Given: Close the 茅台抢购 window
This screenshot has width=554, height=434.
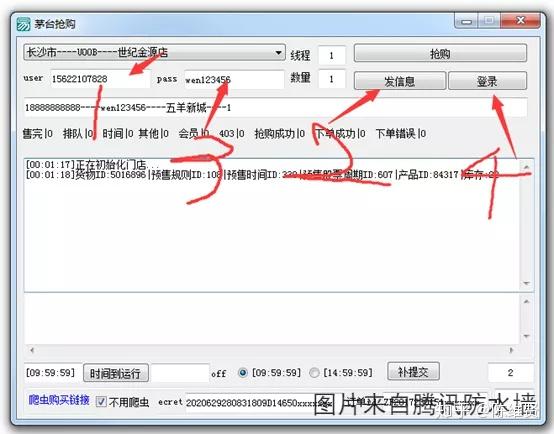Looking at the screenshot, I should [520, 21].
